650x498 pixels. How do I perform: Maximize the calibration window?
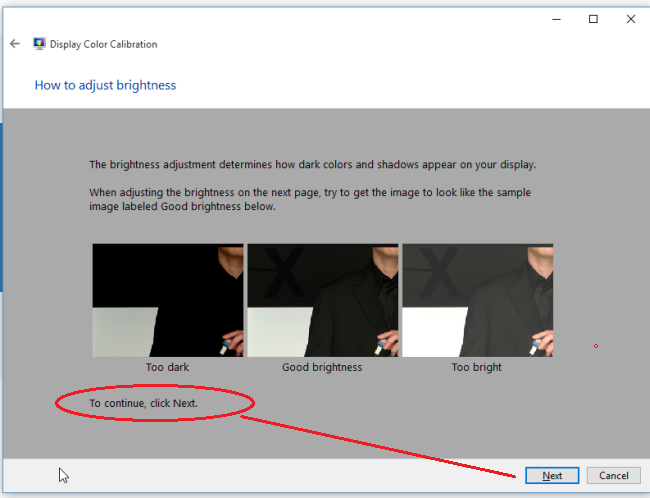click(593, 19)
